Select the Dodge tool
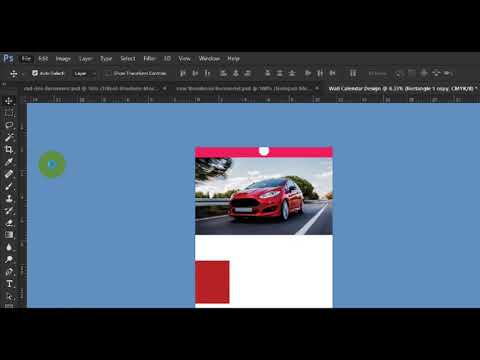480x360 pixels. (x=9, y=259)
